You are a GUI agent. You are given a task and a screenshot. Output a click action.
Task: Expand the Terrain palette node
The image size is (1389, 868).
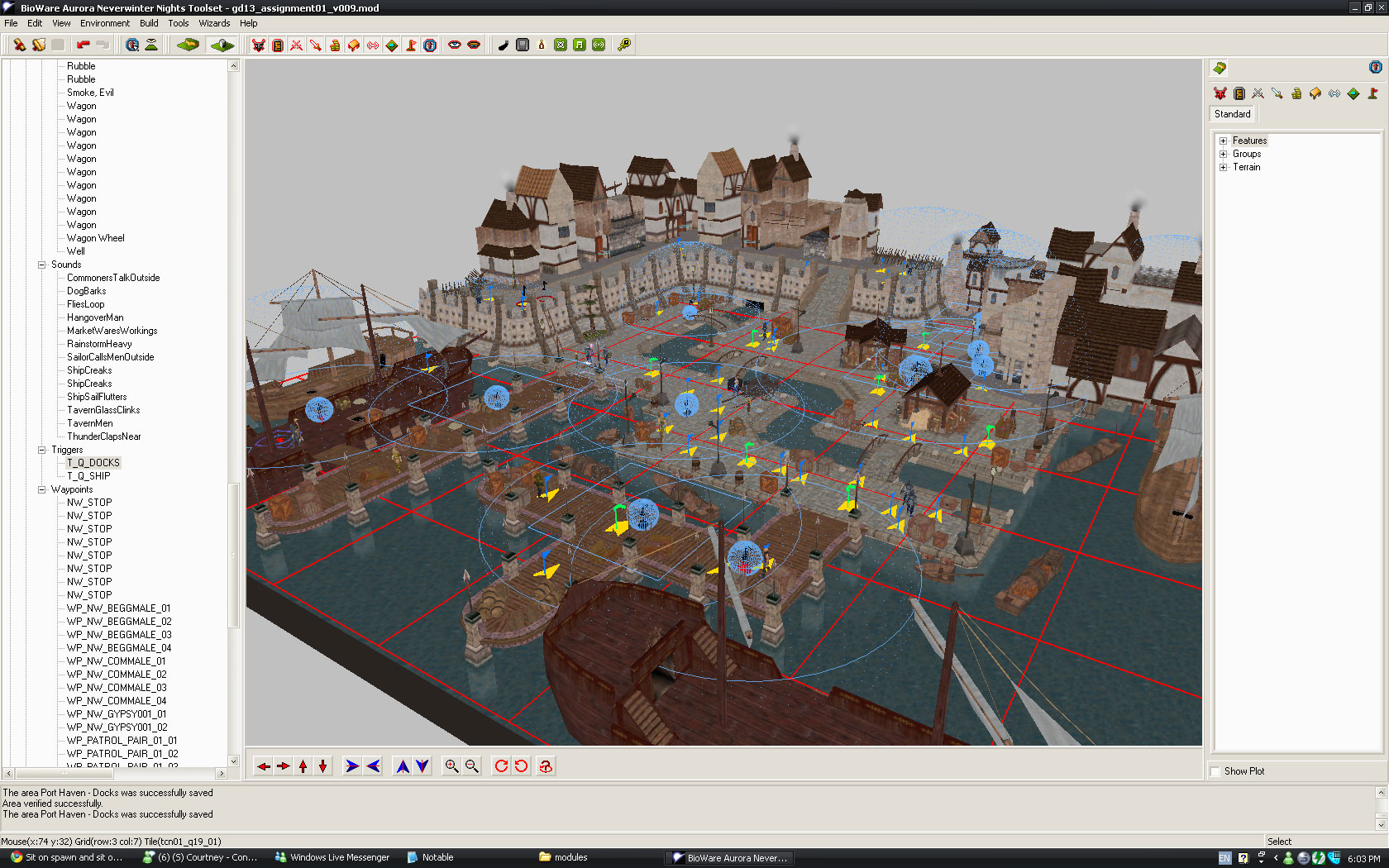[1223, 167]
